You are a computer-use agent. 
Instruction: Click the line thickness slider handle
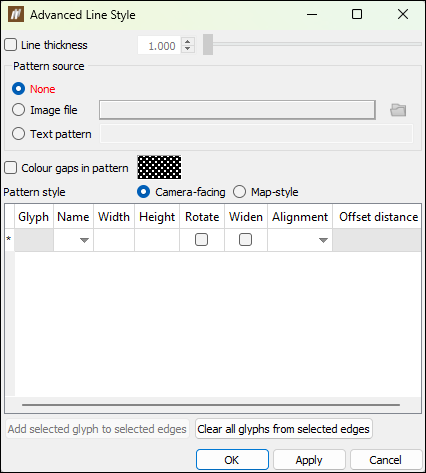(208, 44)
